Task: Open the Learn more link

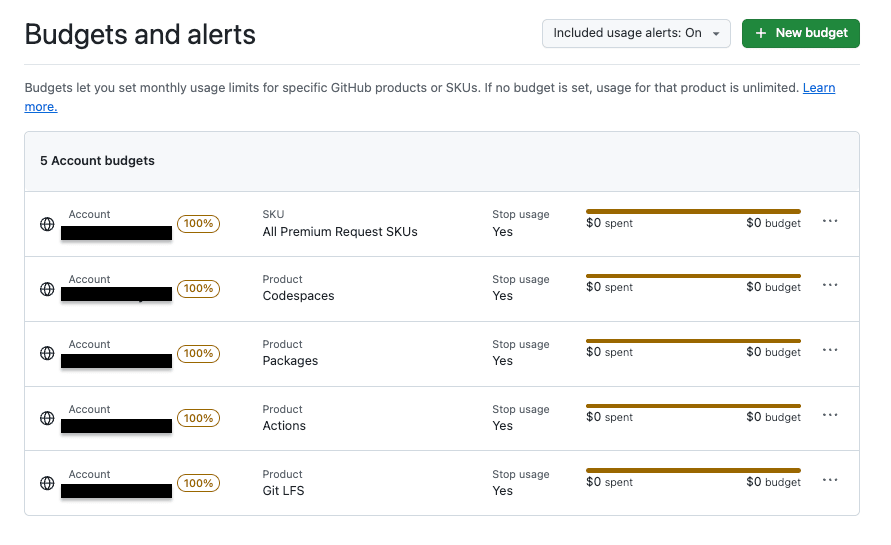Action: click(819, 88)
